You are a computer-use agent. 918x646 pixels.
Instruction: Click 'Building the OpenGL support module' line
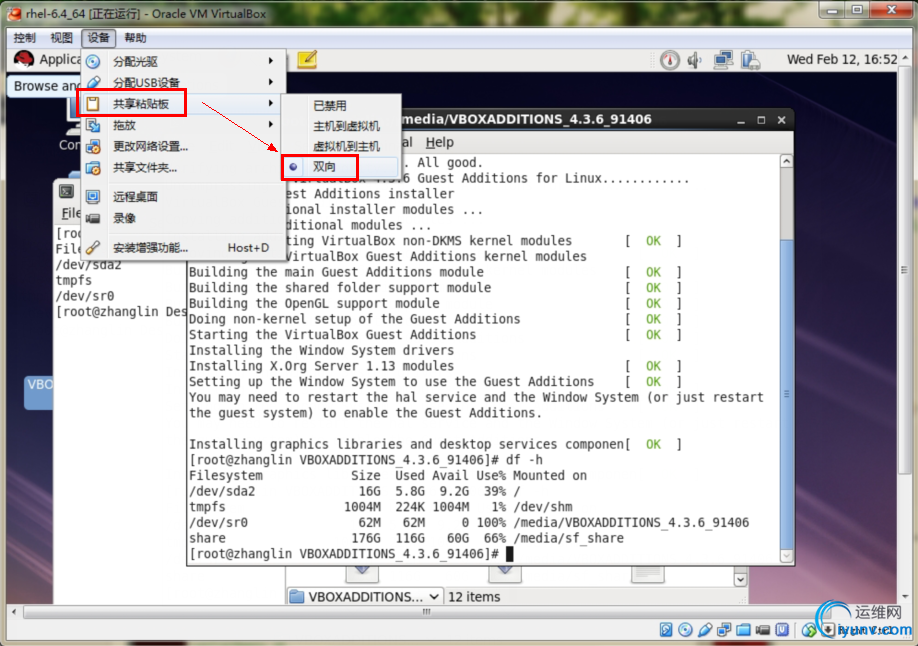coord(314,303)
